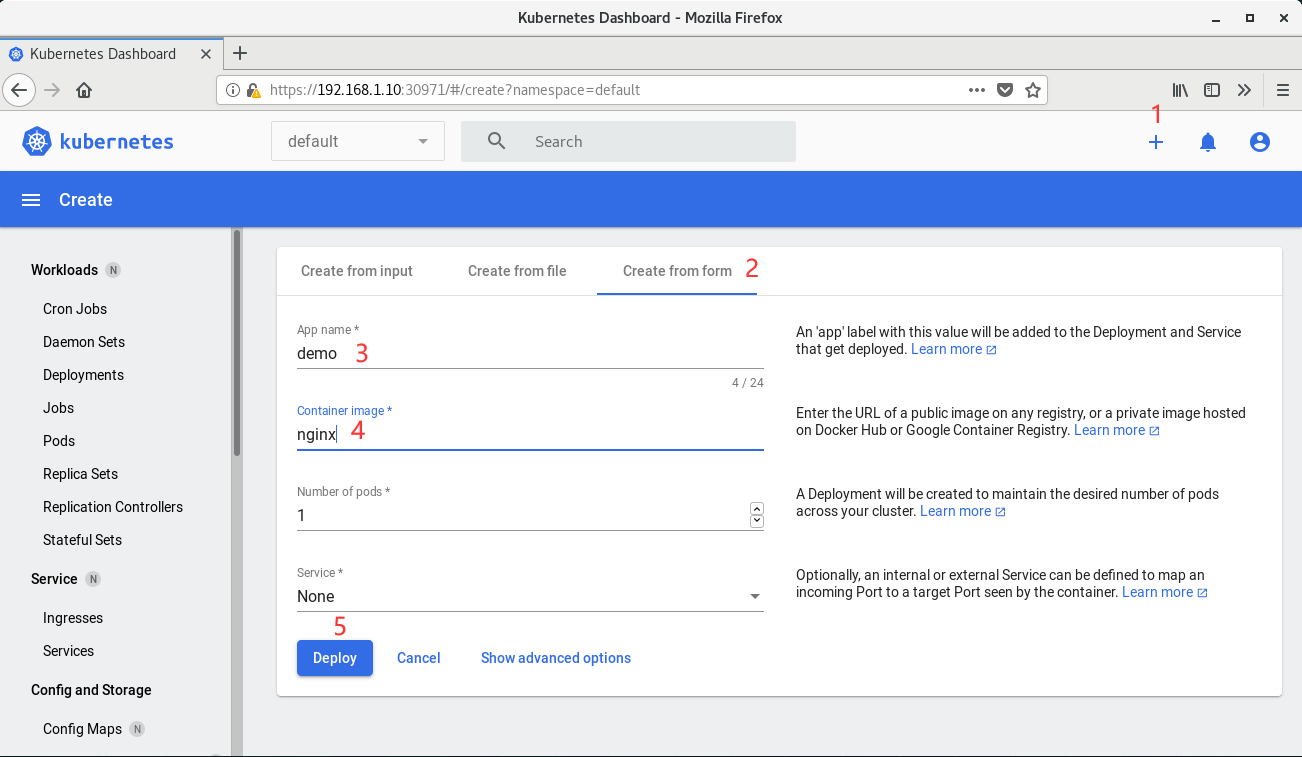Open the default namespace dropdown
Image resolution: width=1302 pixels, height=757 pixels.
point(357,141)
